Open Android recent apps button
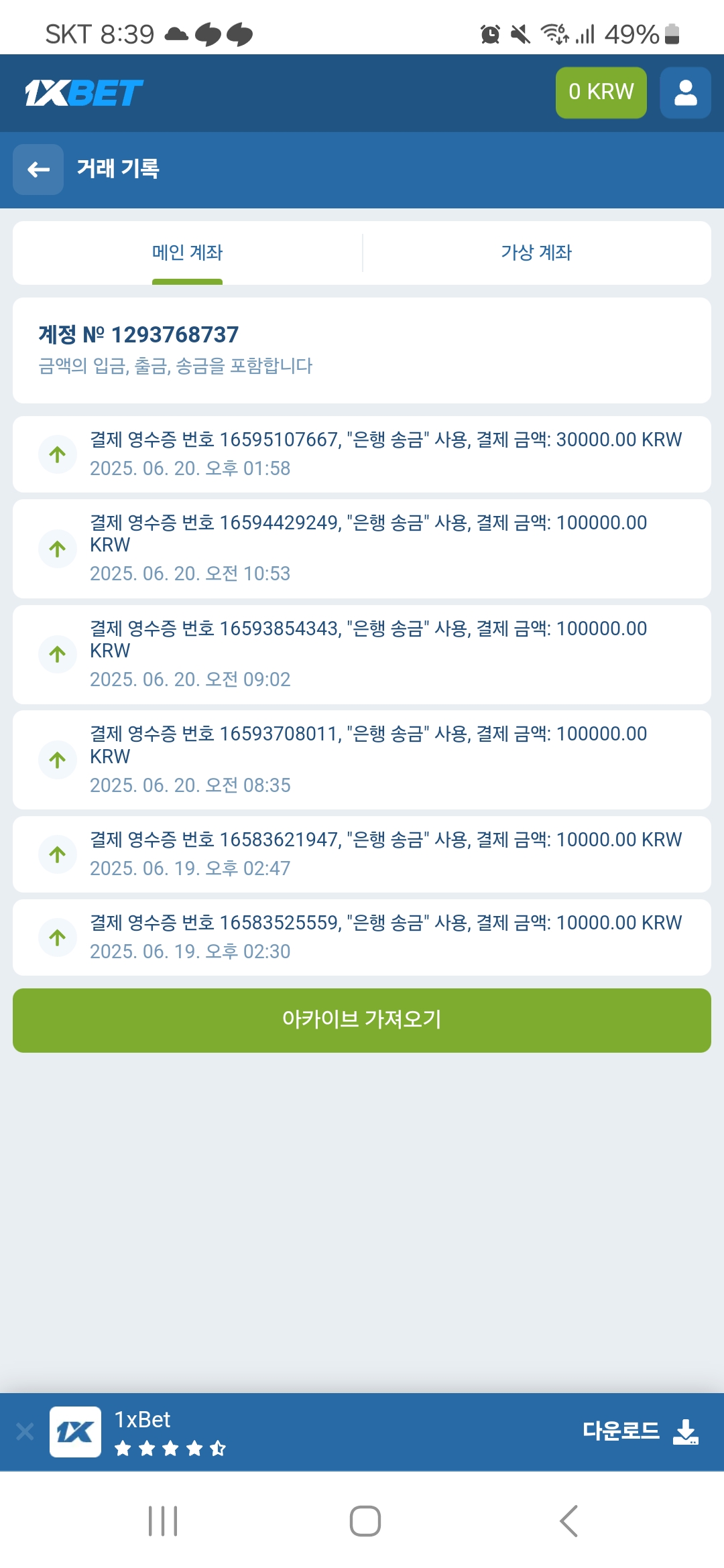724x1568 pixels. [163, 1521]
